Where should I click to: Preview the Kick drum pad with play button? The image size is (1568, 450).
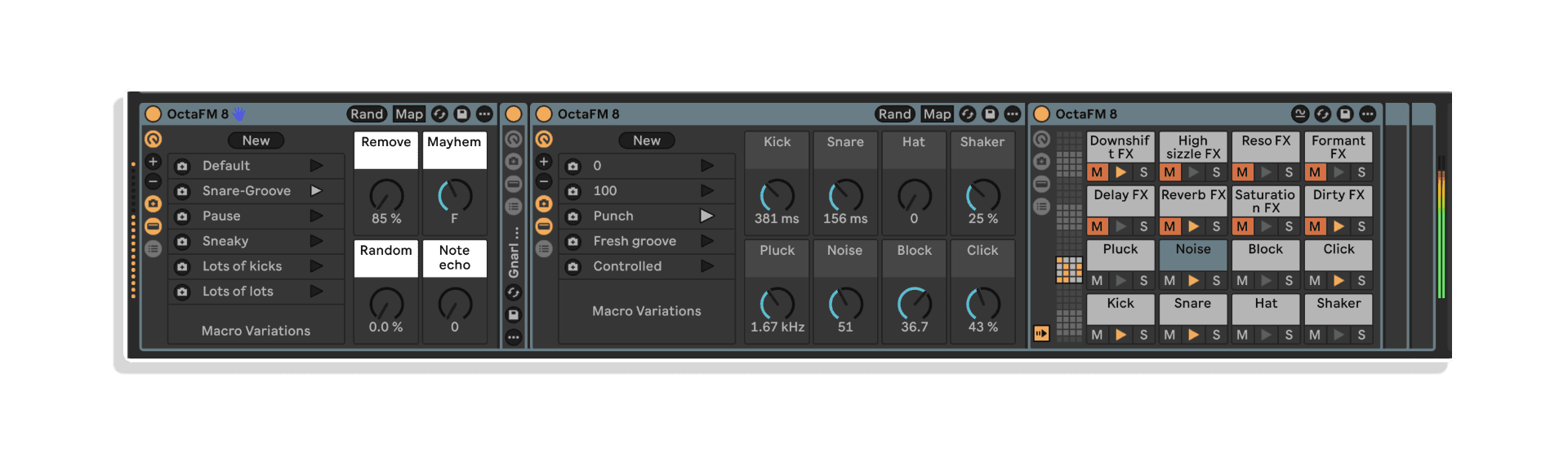point(1121,335)
